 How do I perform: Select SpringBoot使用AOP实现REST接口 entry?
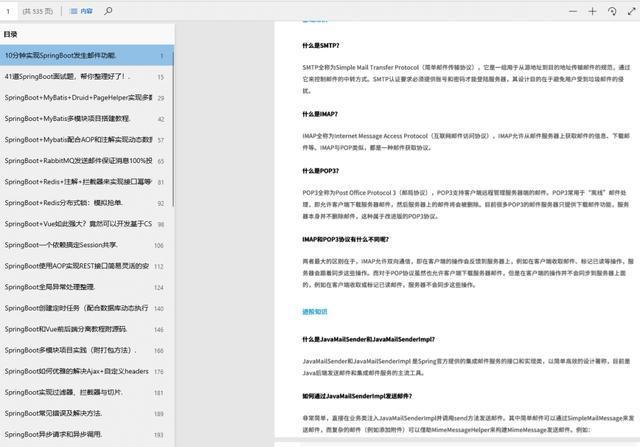tap(87, 266)
